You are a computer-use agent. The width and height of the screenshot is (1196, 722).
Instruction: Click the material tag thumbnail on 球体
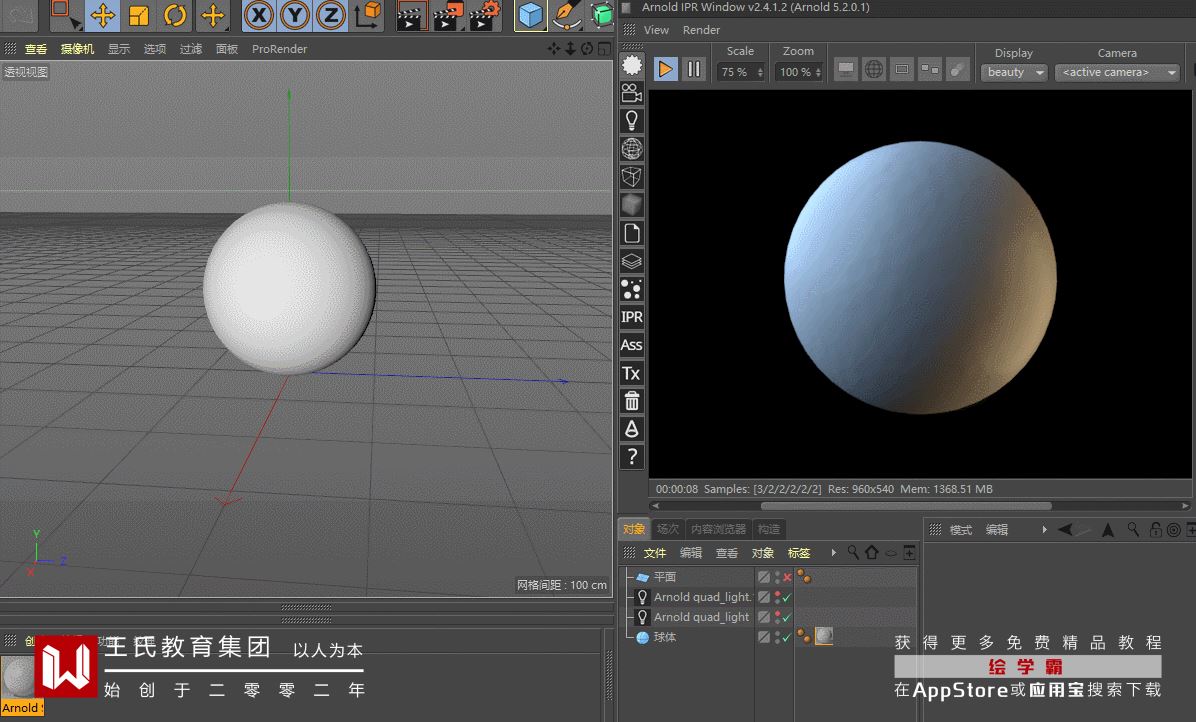(824, 636)
